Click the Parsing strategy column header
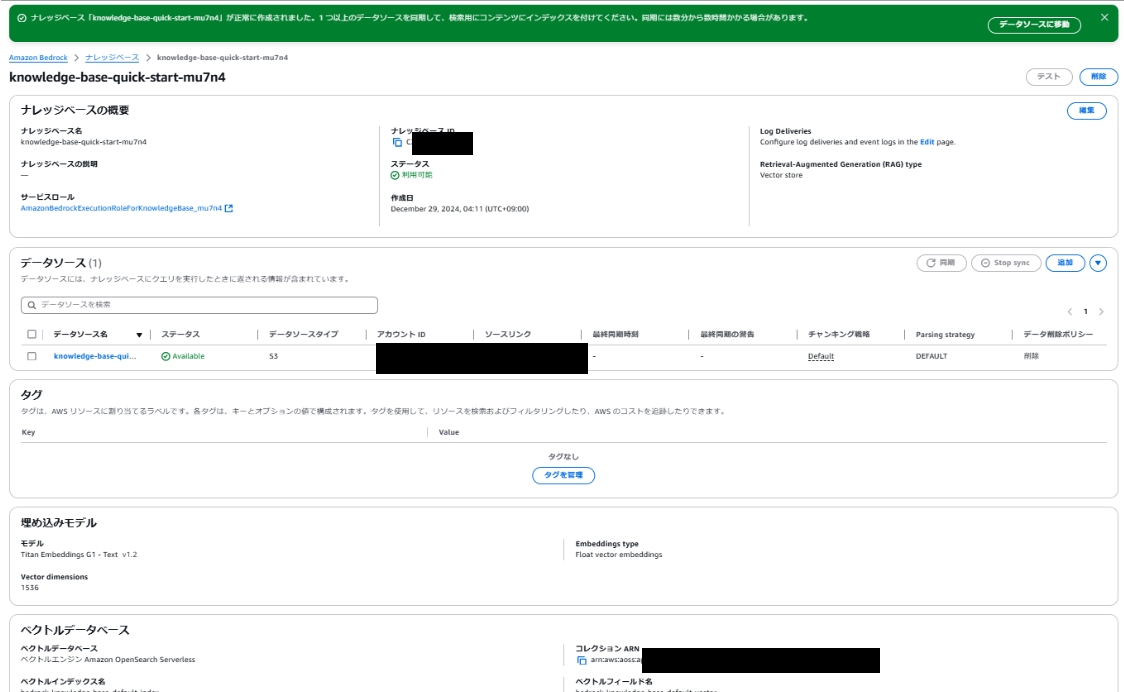Image resolution: width=1124 pixels, height=692 pixels. [945, 334]
